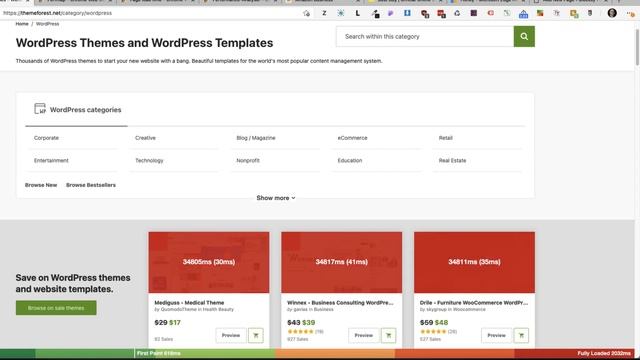Open the Education category
640x360 pixels.
click(x=350, y=160)
